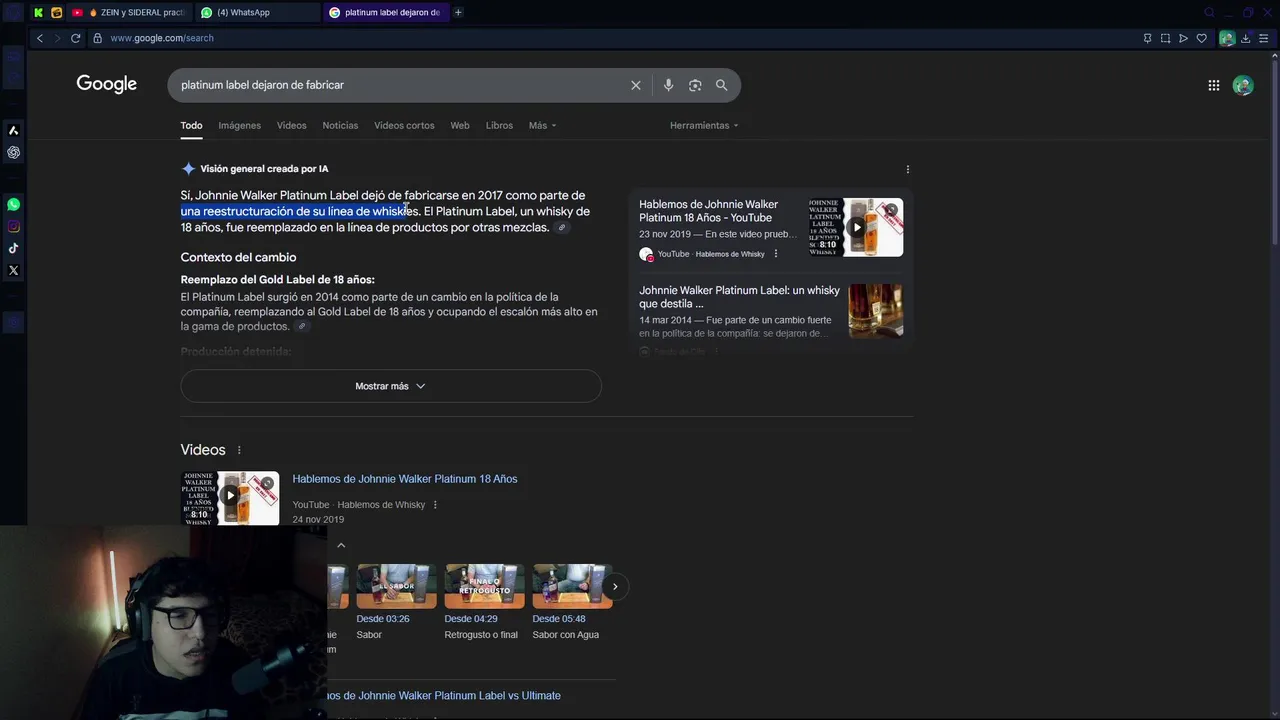Open the Libros results tab
The image size is (1280, 720).
click(499, 125)
